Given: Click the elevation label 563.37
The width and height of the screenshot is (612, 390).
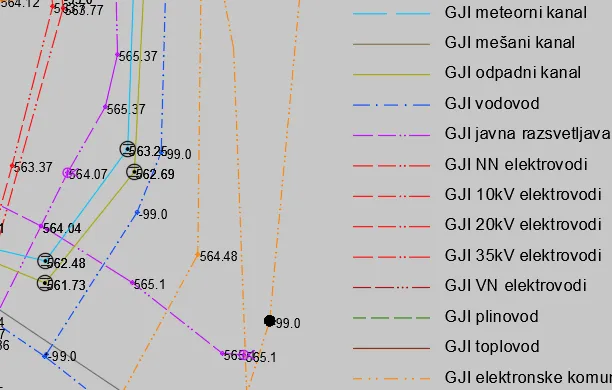Looking at the screenshot, I should (33, 167).
